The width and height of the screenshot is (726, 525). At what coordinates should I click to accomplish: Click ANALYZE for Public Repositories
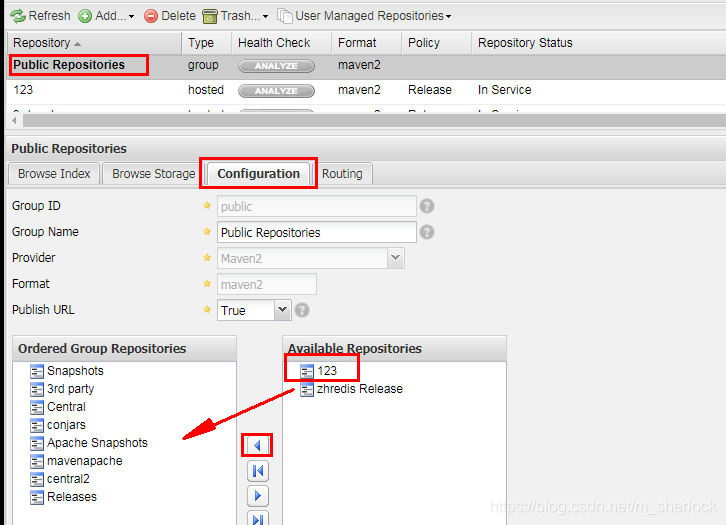point(276,66)
